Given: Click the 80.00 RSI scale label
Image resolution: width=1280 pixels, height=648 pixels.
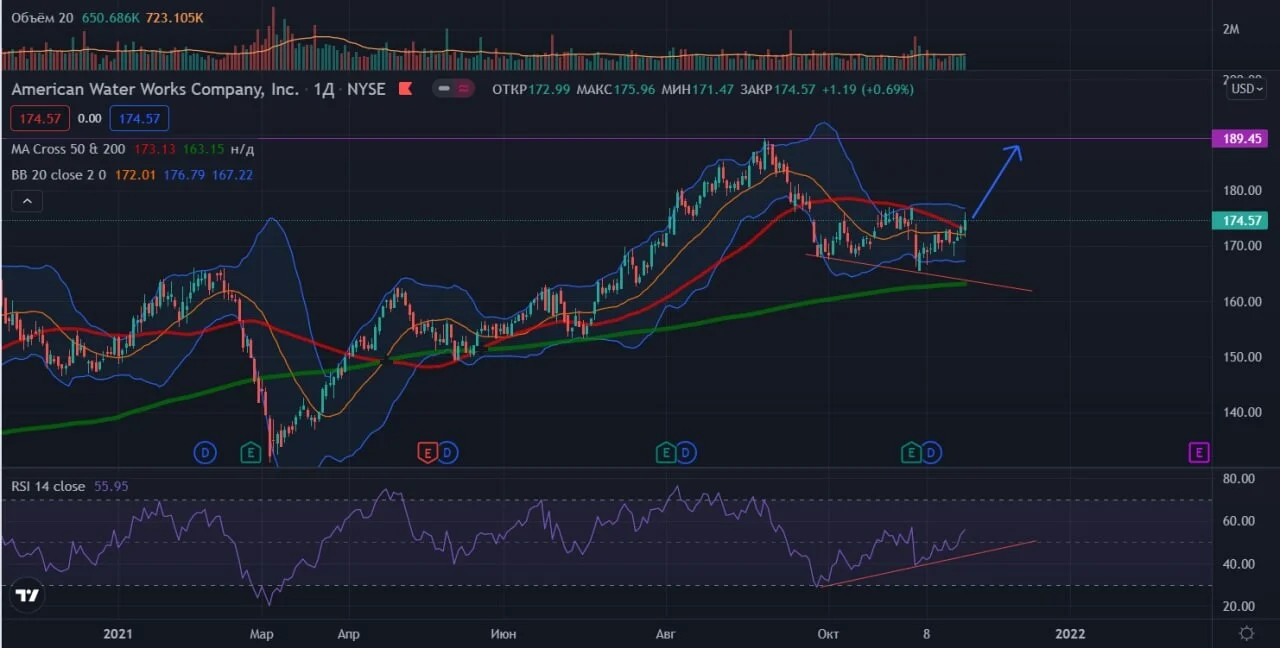Looking at the screenshot, I should point(1237,479).
